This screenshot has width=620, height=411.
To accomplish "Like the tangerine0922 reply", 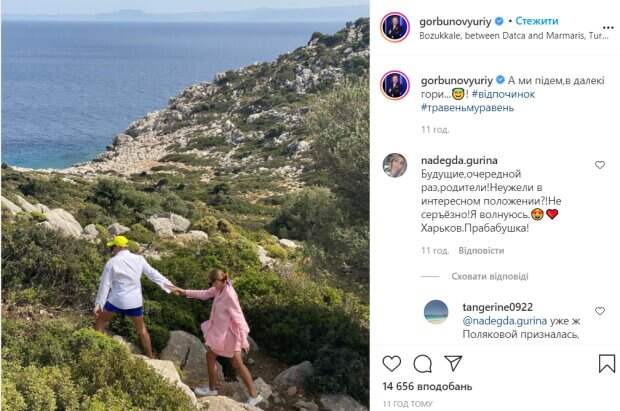I will click(600, 311).
